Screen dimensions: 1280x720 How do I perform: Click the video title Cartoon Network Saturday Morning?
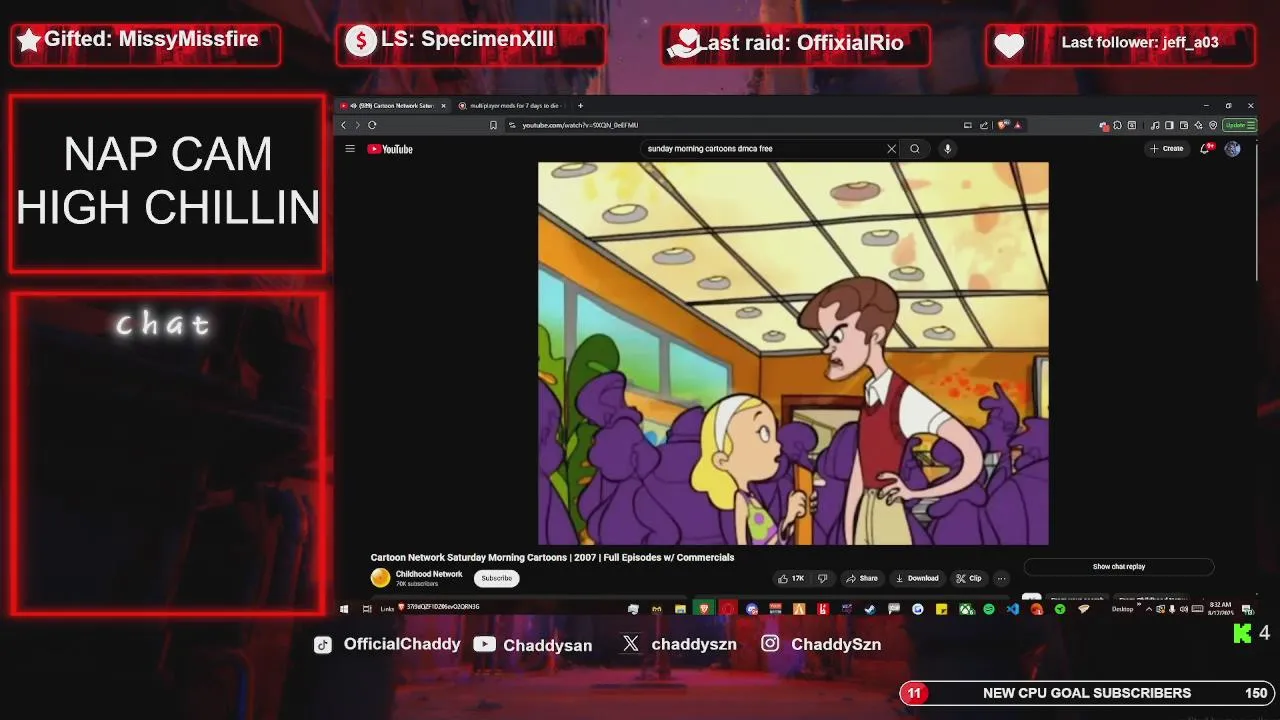tap(552, 557)
